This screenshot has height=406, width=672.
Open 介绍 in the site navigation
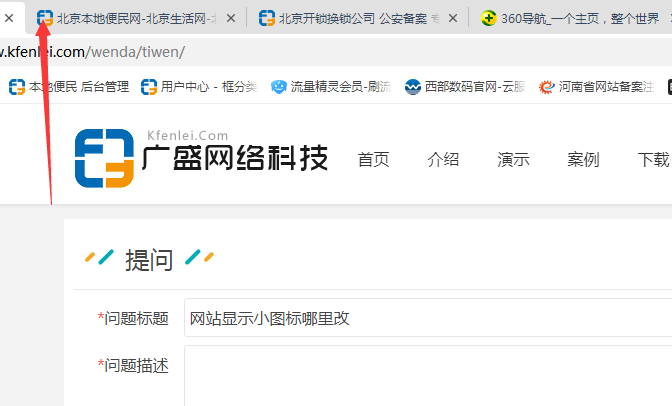pyautogui.click(x=443, y=160)
